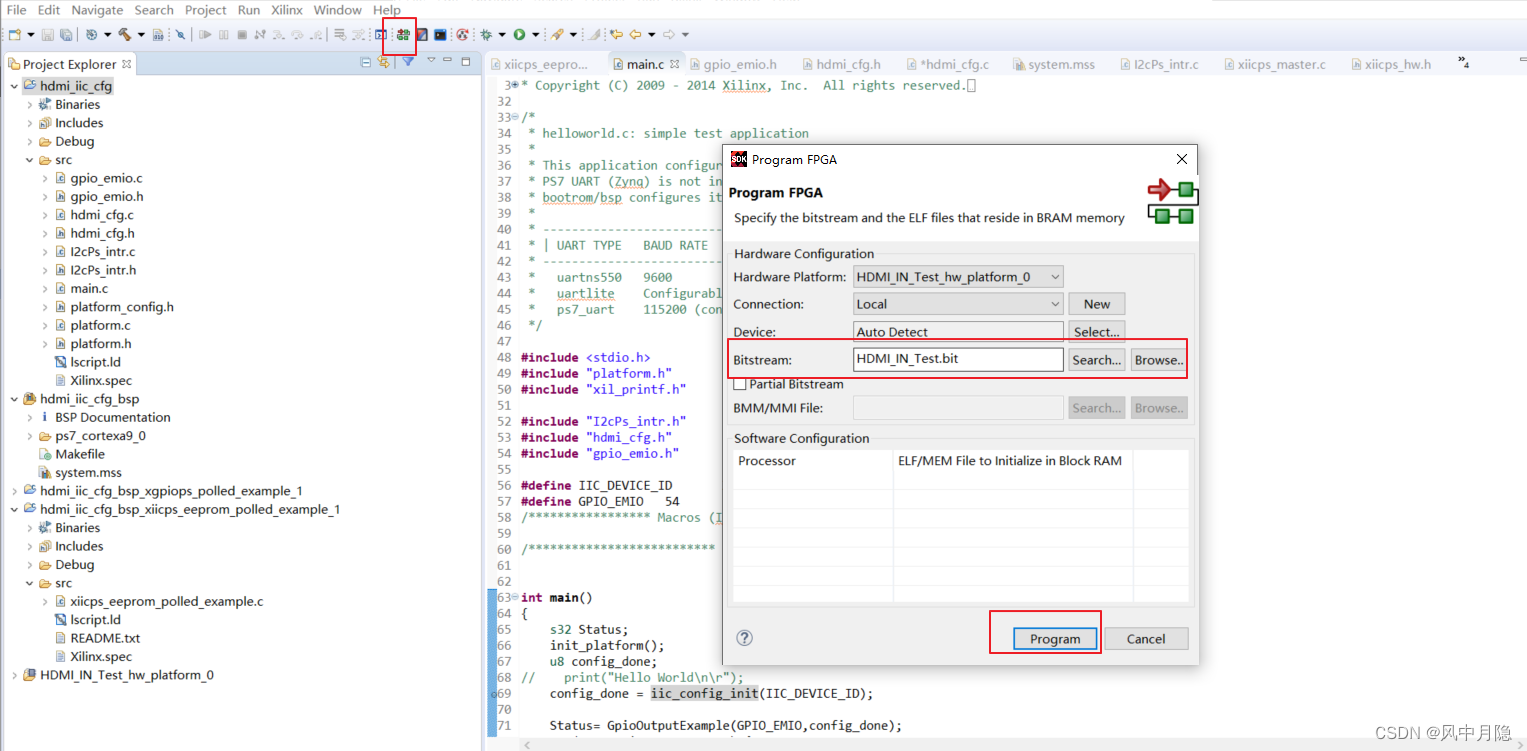Click the Cancel button

click(x=1146, y=639)
